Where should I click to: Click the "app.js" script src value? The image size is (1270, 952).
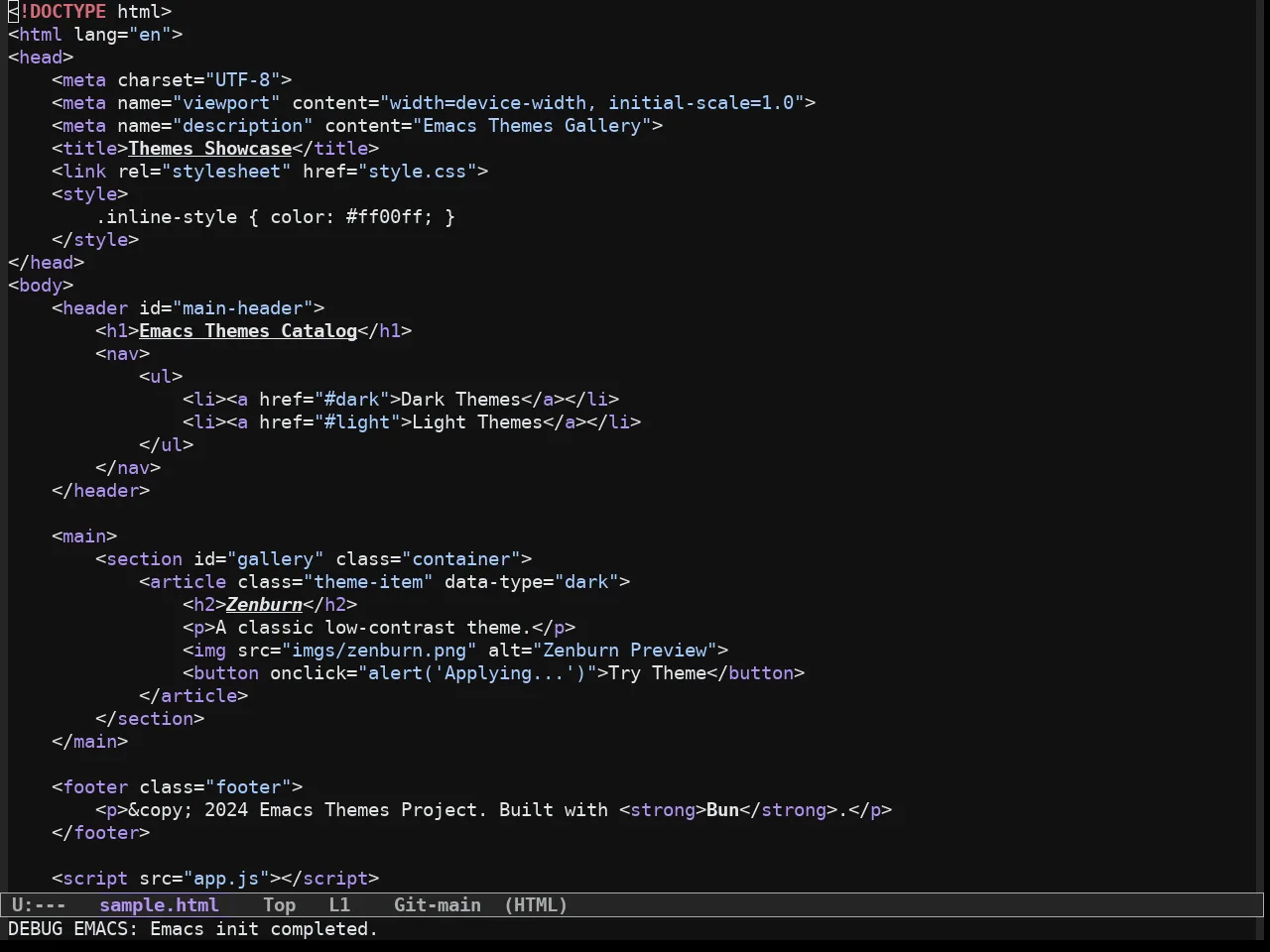226,879
